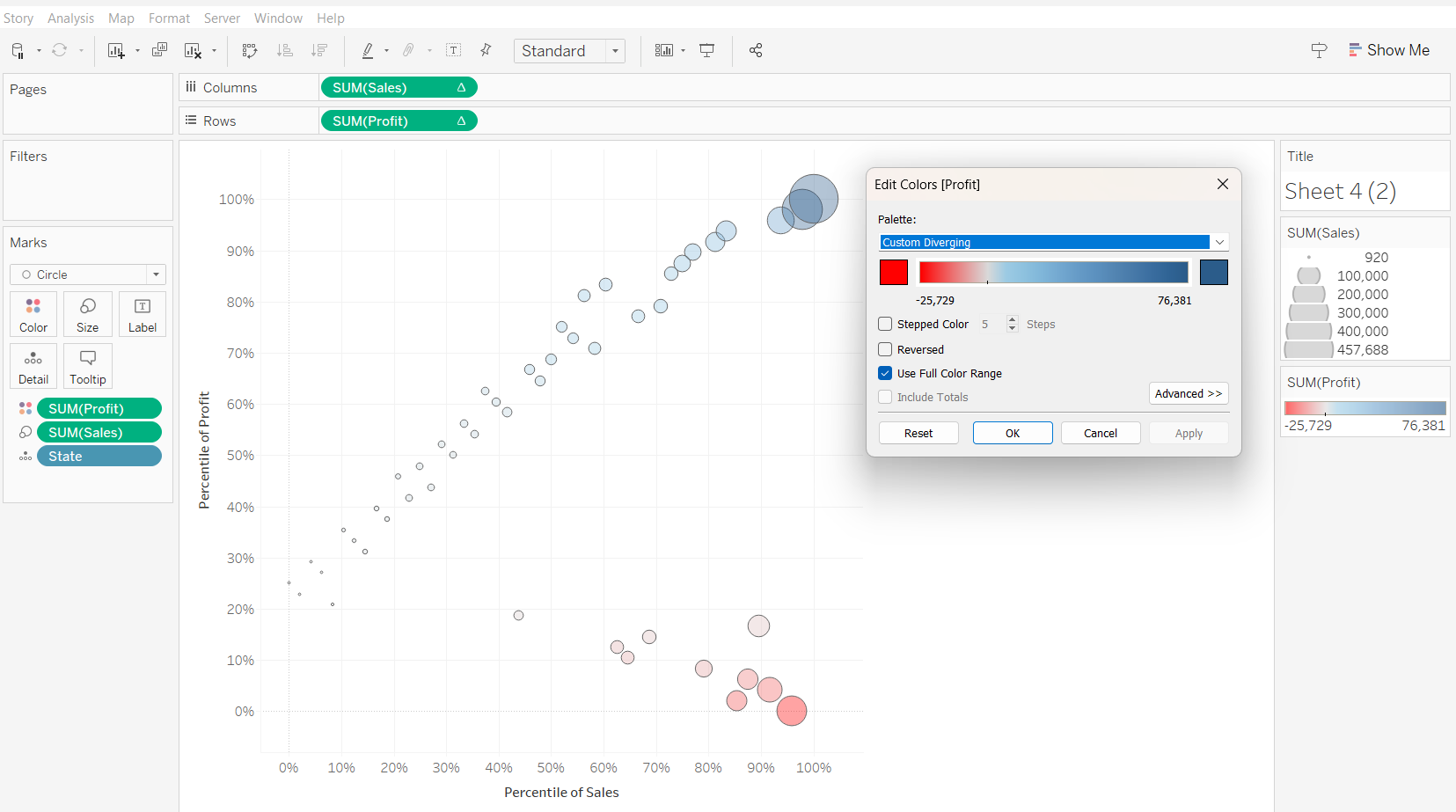Click OK in Edit Colors dialog
The width and height of the screenshot is (1456, 812).
(1013, 433)
